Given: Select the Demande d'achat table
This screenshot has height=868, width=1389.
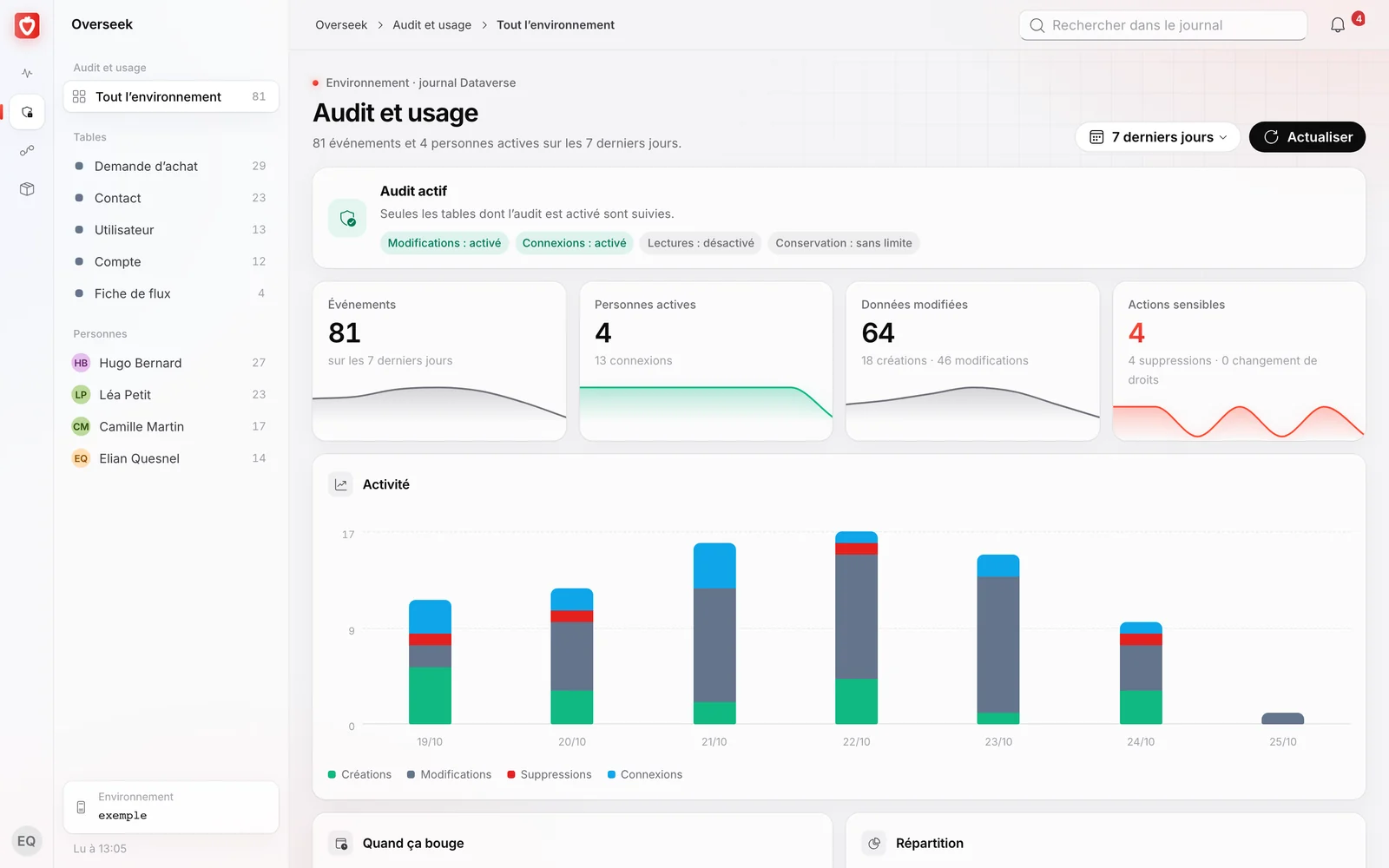Looking at the screenshot, I should (171, 166).
